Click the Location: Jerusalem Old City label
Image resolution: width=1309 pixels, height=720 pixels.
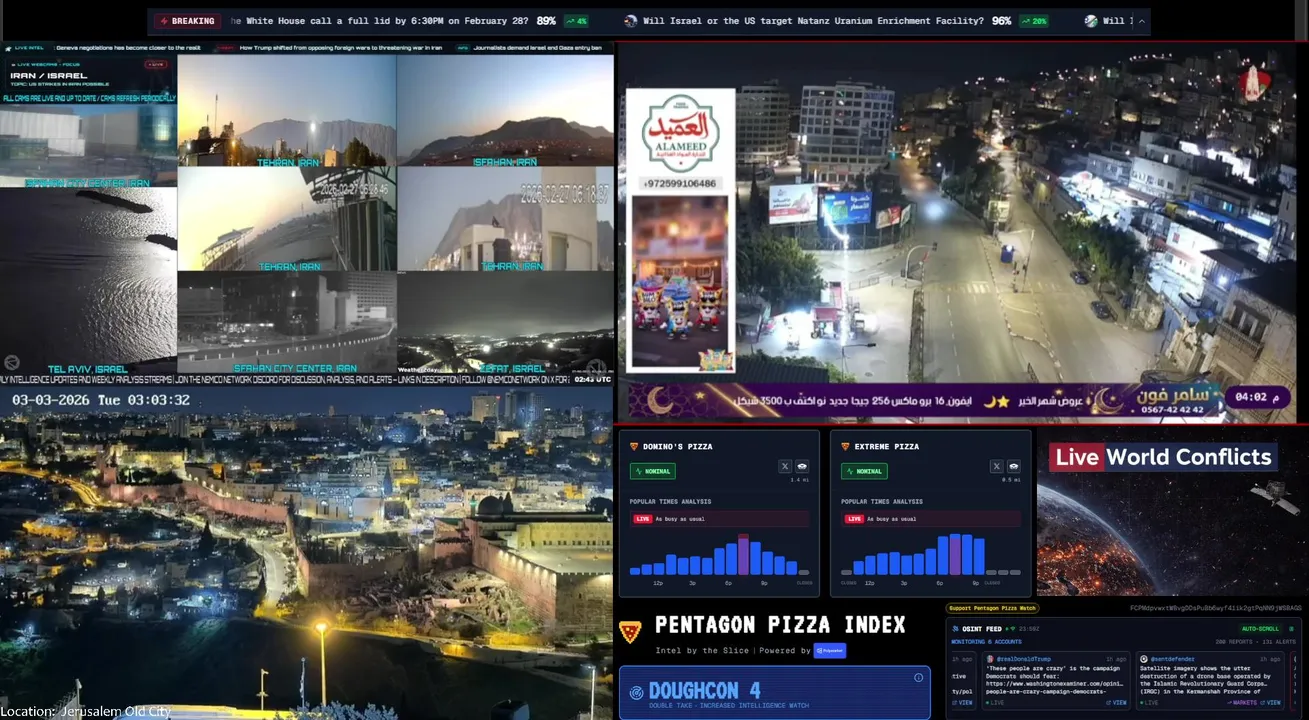click(x=86, y=711)
